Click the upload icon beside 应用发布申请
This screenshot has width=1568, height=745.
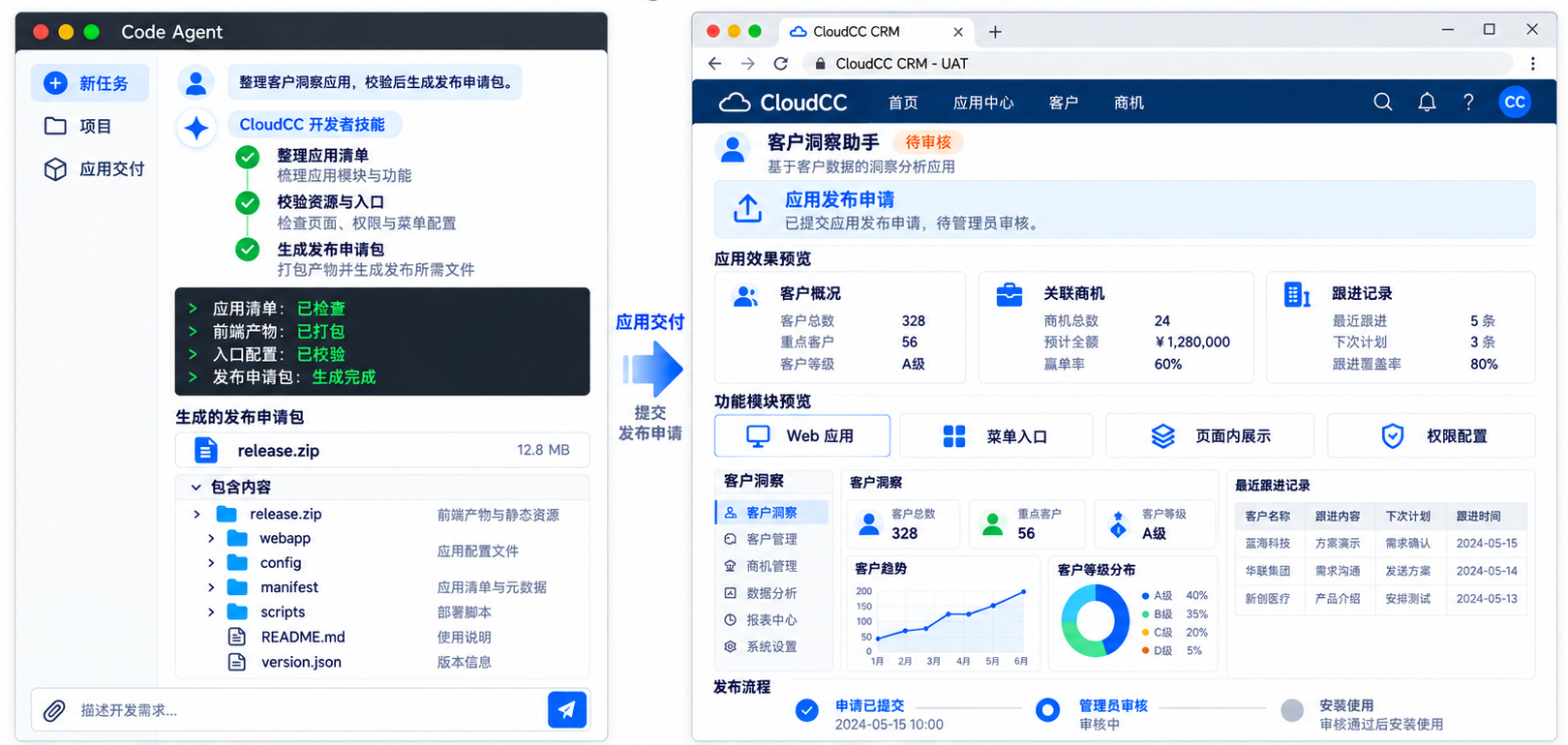tap(747, 208)
